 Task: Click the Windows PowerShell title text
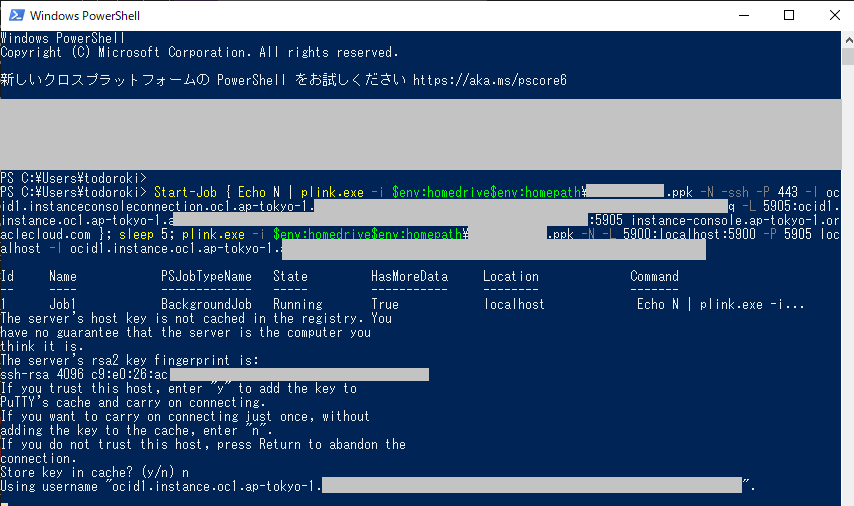[x=85, y=16]
